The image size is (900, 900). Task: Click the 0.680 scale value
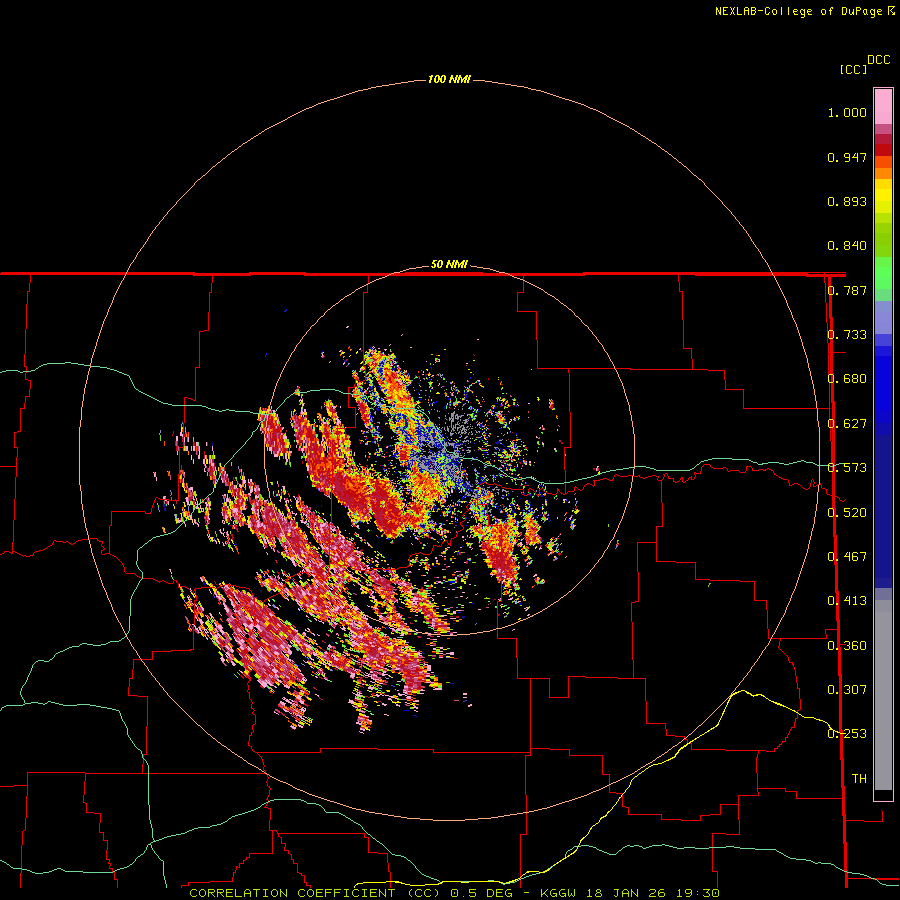(x=847, y=379)
